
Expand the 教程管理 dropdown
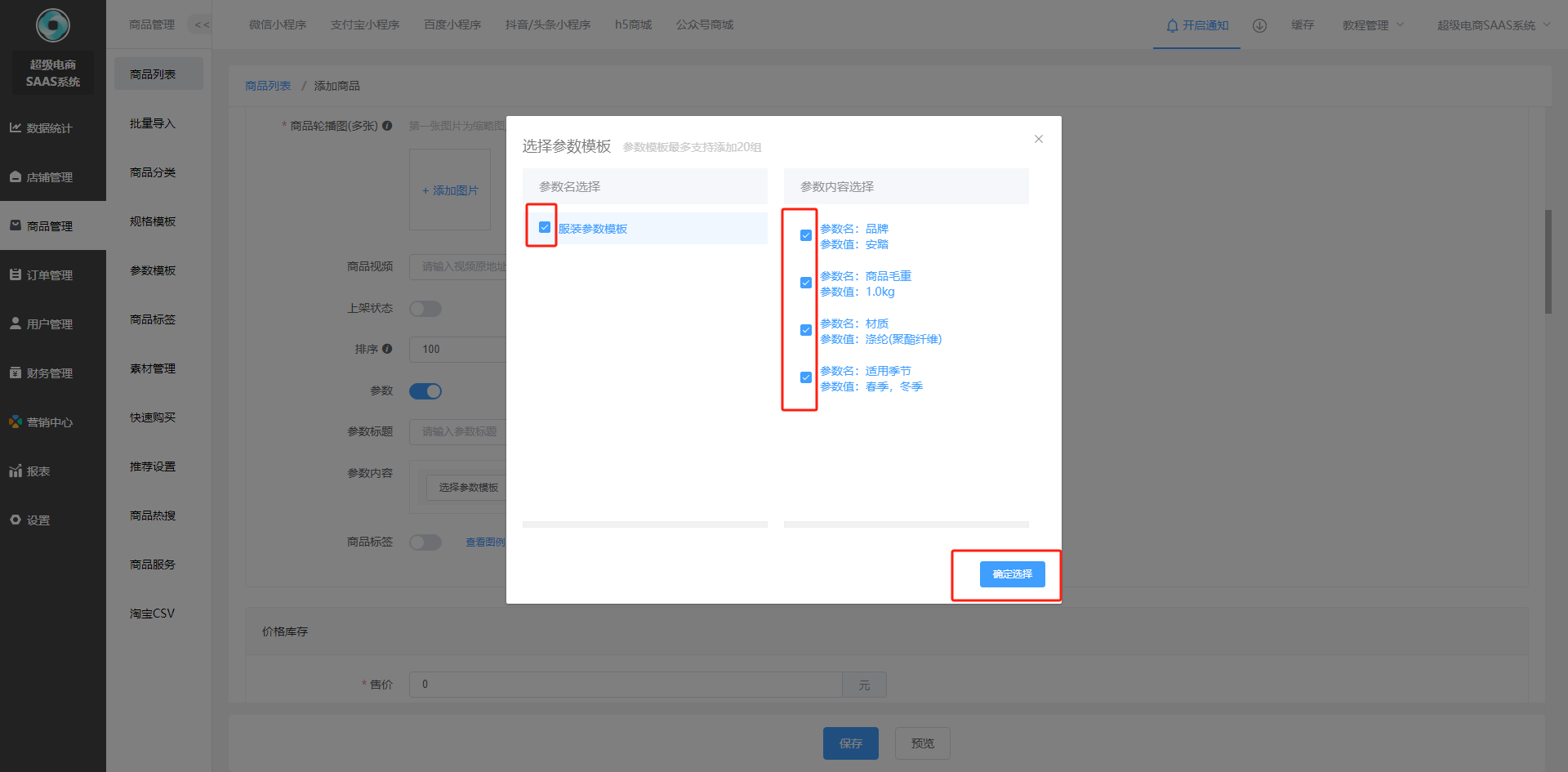1373,25
